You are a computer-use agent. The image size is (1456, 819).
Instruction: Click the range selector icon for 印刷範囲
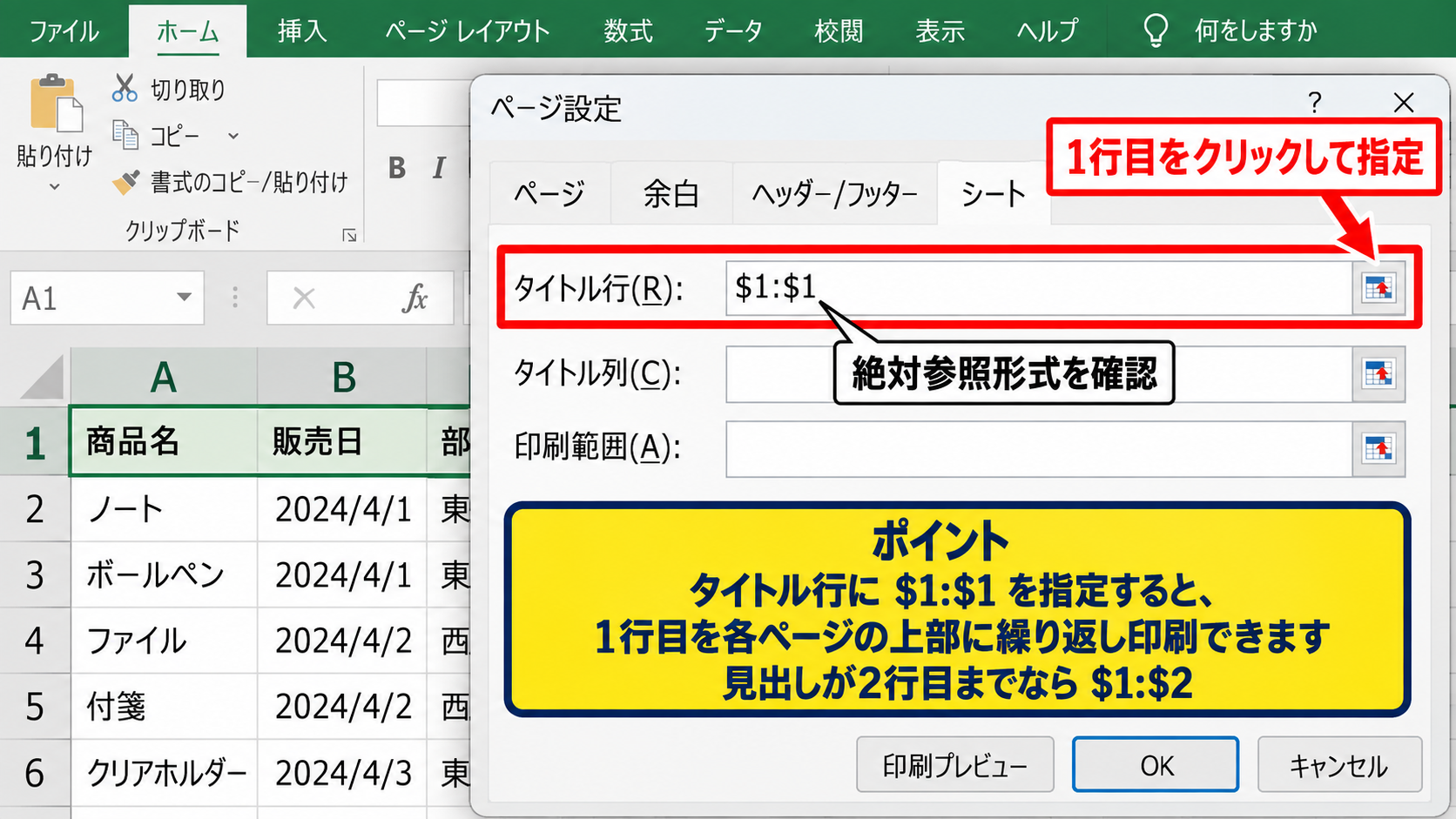click(1378, 449)
